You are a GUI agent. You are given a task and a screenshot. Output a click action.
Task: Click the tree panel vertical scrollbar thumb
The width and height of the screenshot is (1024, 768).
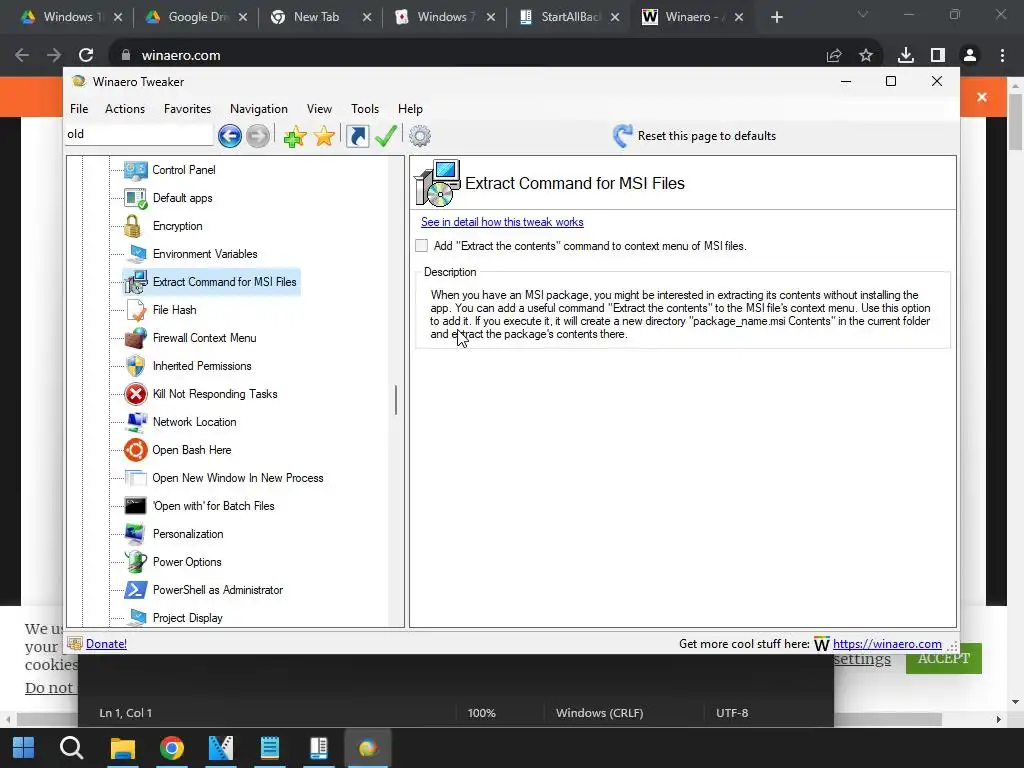pos(396,400)
